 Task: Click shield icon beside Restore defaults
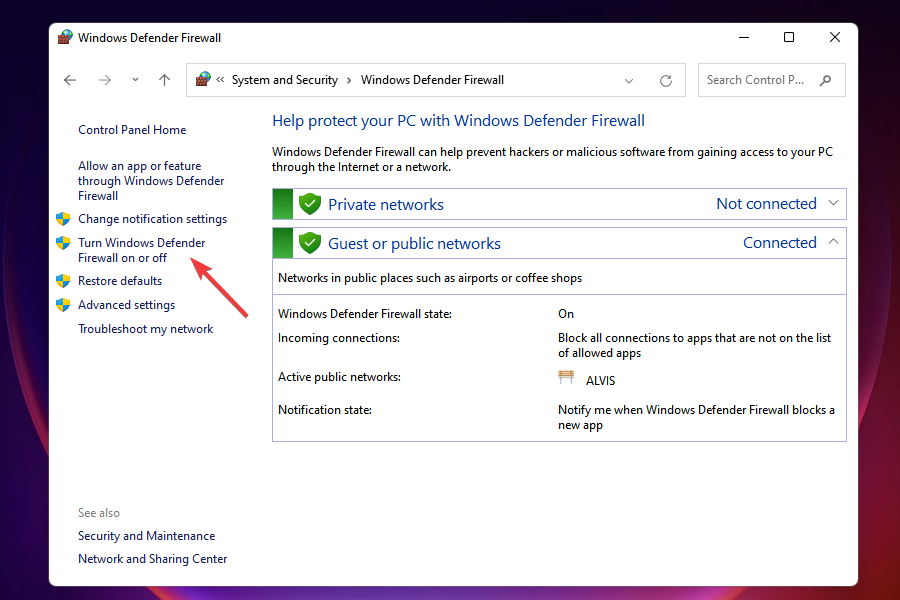(63, 281)
